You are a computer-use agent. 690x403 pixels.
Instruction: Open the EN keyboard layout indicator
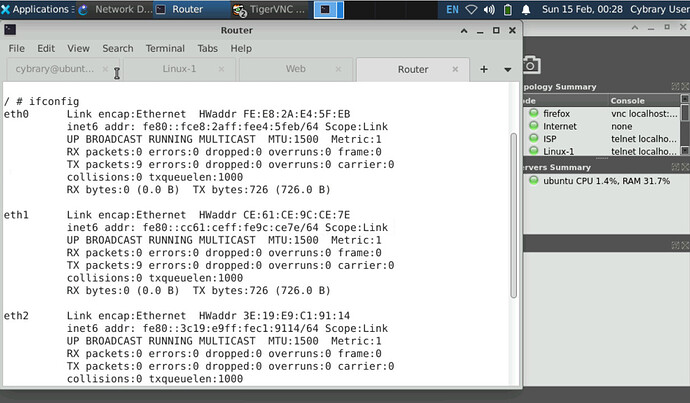pyautogui.click(x=452, y=9)
